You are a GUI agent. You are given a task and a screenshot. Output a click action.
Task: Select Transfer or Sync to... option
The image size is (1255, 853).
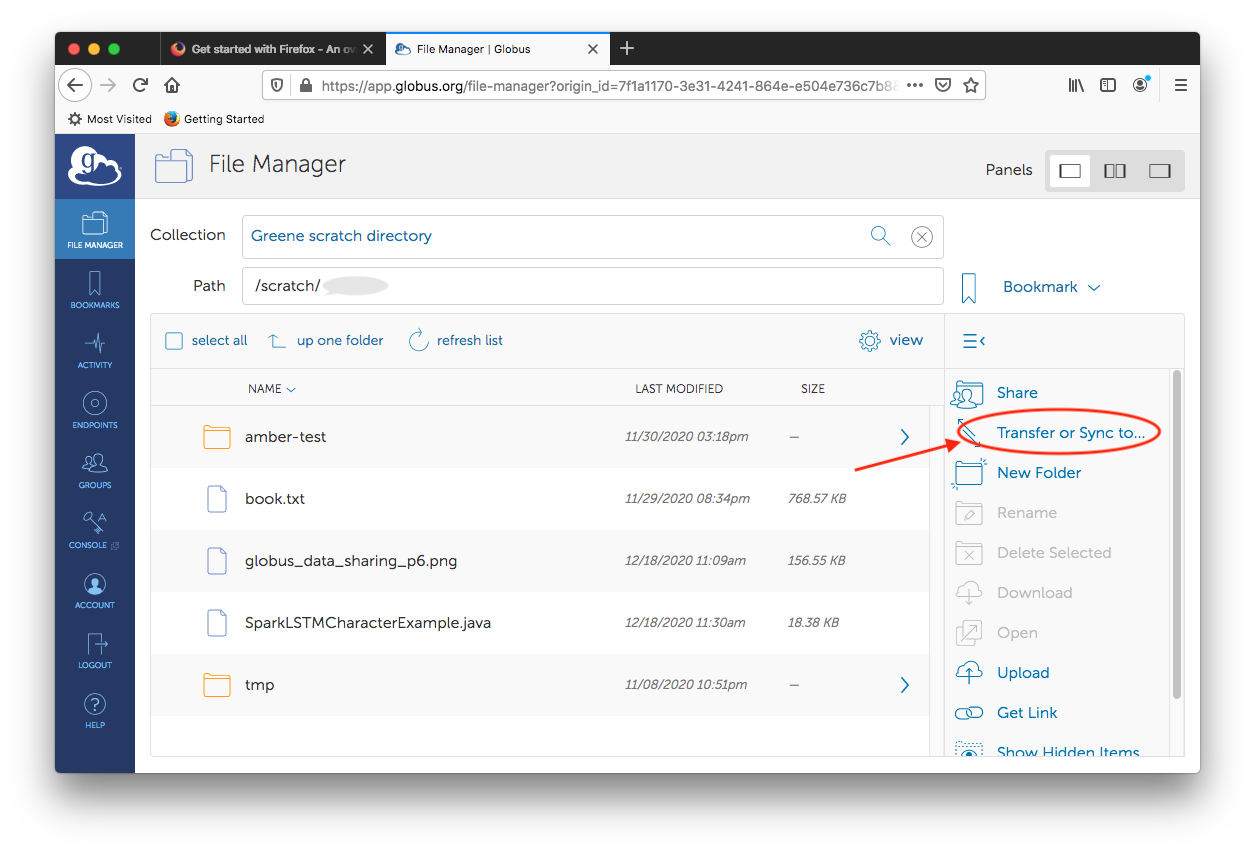(x=1070, y=433)
